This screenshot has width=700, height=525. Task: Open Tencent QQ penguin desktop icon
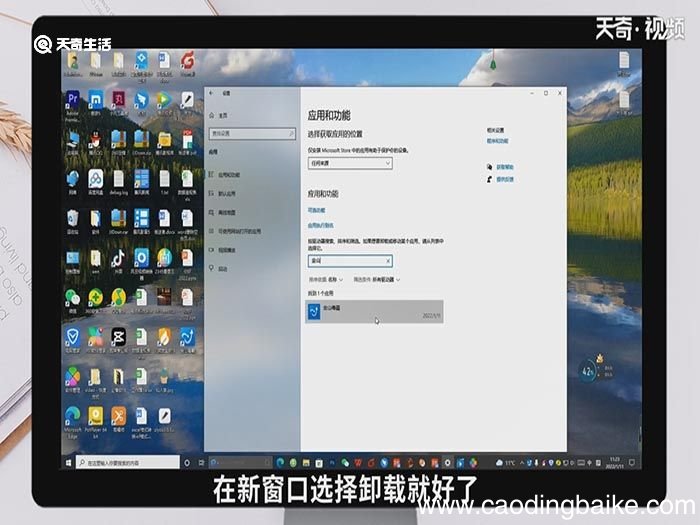pos(96,142)
